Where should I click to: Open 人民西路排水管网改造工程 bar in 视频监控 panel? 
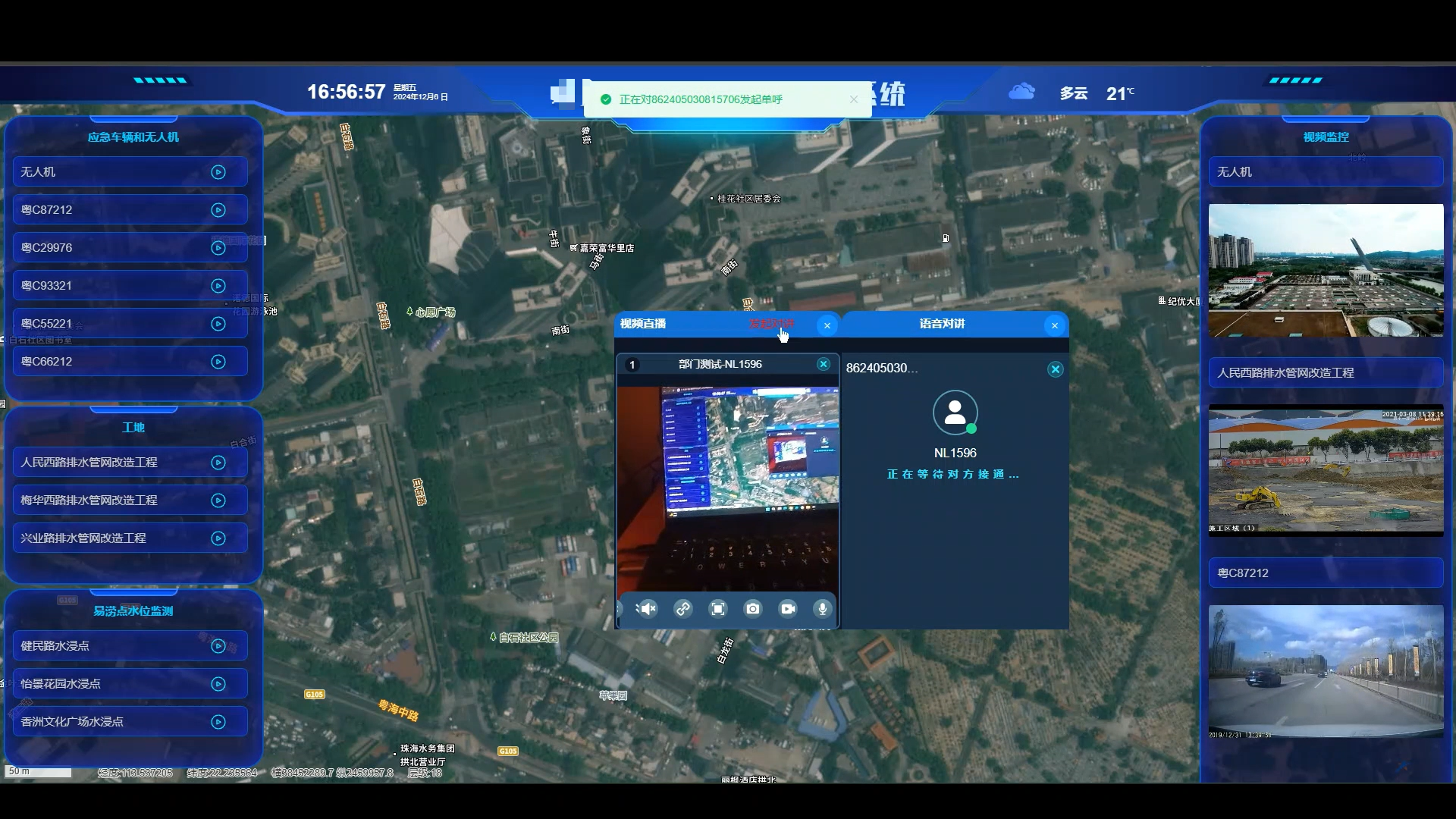pos(1326,373)
